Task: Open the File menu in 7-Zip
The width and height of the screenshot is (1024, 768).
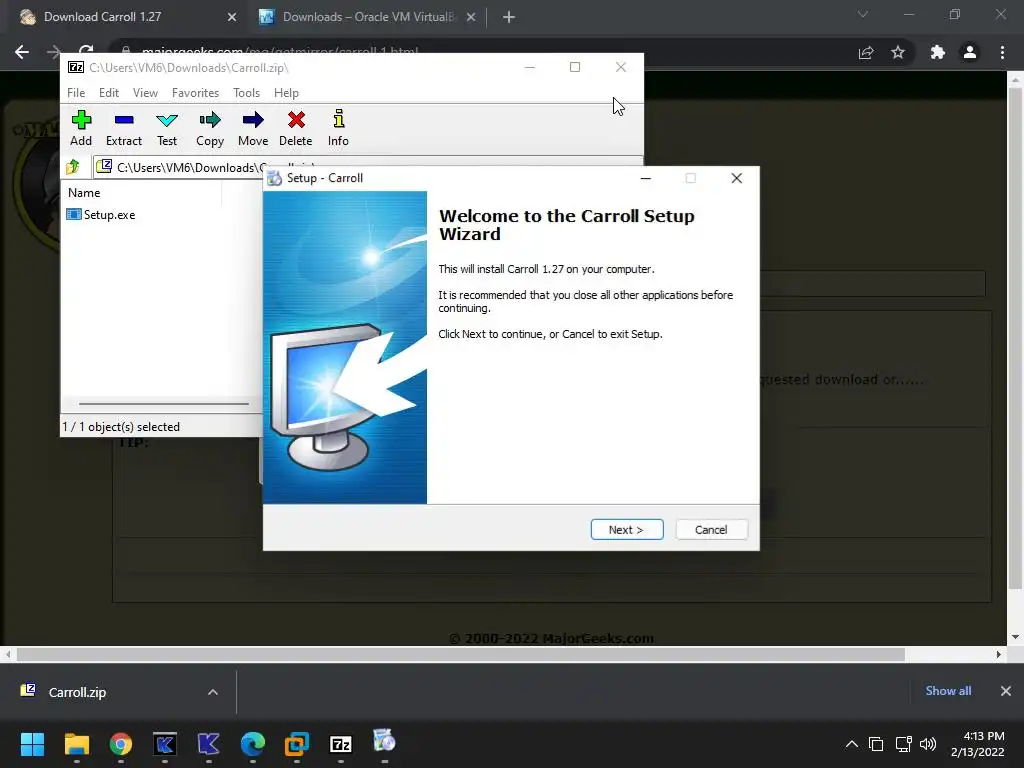Action: click(76, 93)
